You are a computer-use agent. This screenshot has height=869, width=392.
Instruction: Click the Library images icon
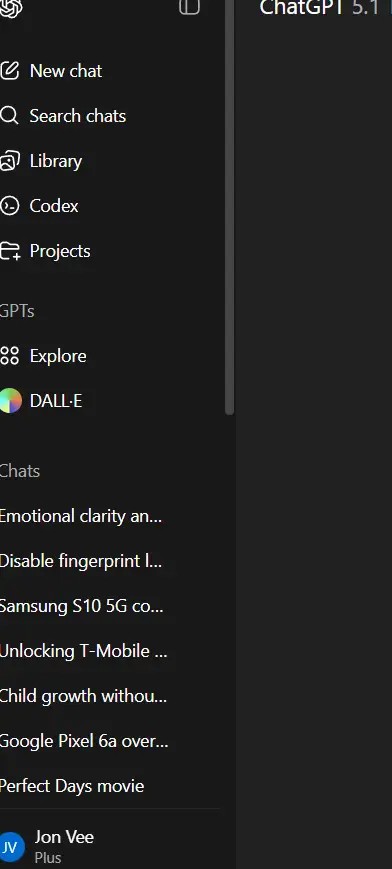[9, 161]
